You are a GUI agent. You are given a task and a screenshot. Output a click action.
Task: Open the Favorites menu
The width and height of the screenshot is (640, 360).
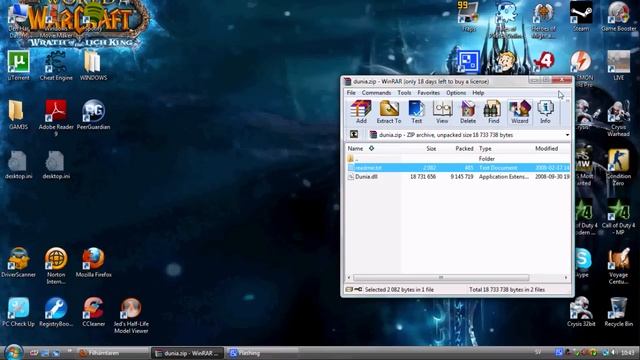tap(428, 93)
